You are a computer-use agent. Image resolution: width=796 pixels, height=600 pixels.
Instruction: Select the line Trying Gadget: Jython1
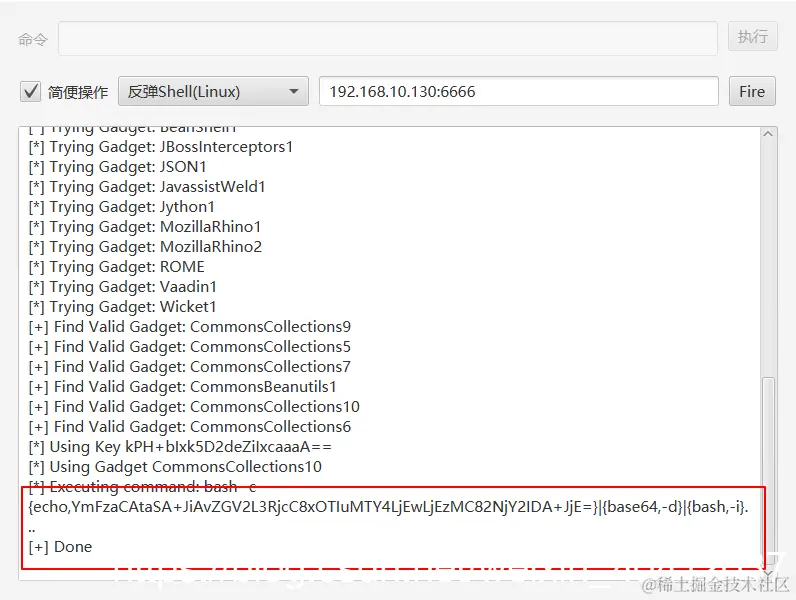(122, 207)
